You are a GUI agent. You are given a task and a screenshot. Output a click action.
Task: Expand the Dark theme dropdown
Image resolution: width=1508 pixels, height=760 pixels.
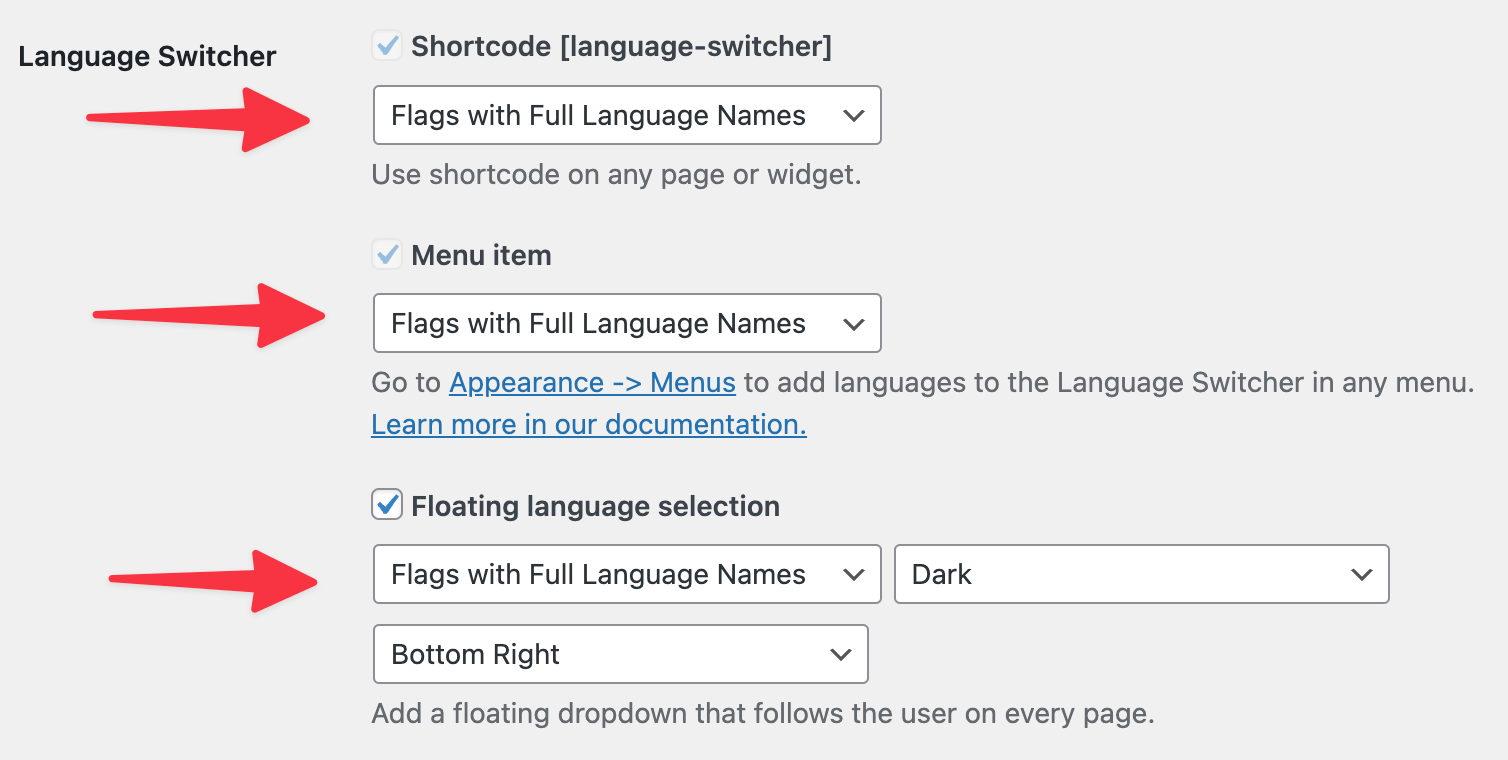pyautogui.click(x=1141, y=574)
